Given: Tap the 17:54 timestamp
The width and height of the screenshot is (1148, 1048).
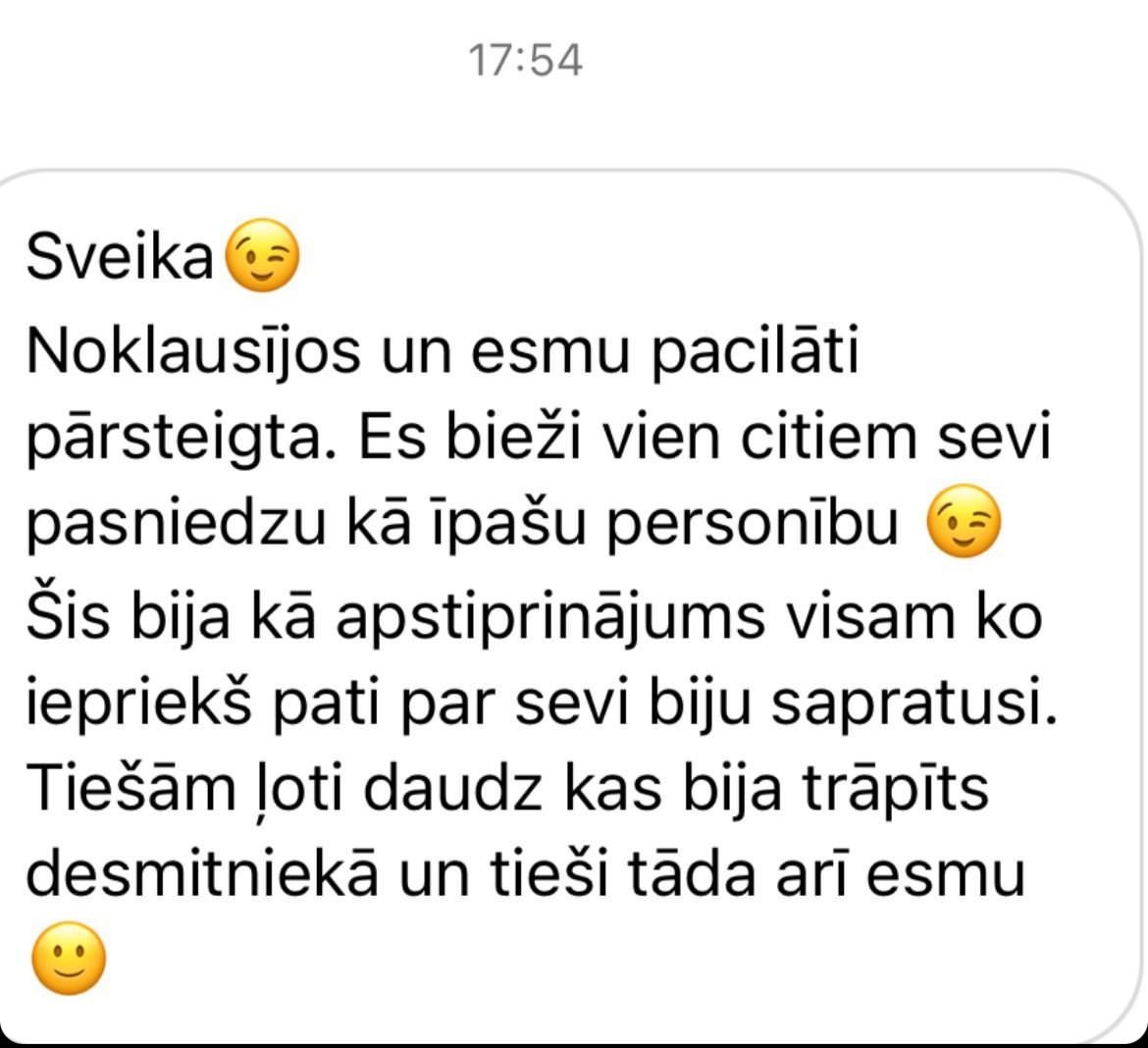Looking at the screenshot, I should pos(525,60).
